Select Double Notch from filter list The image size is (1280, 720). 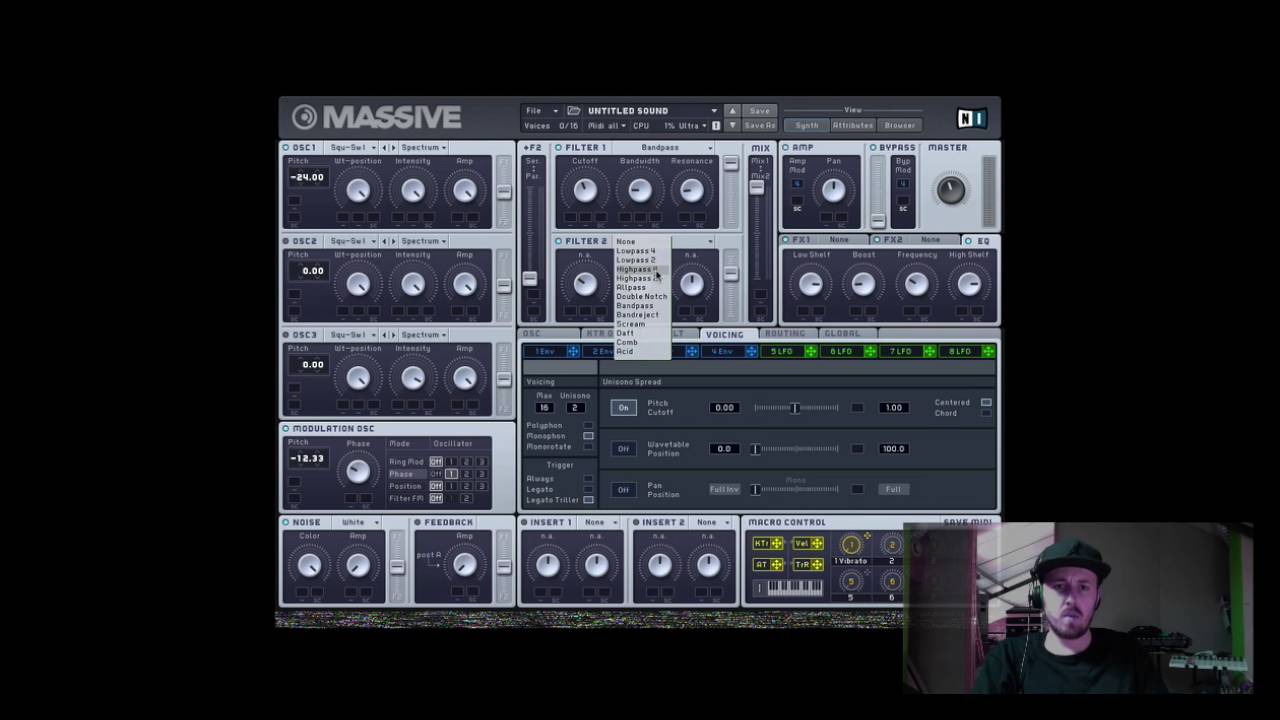coord(641,297)
